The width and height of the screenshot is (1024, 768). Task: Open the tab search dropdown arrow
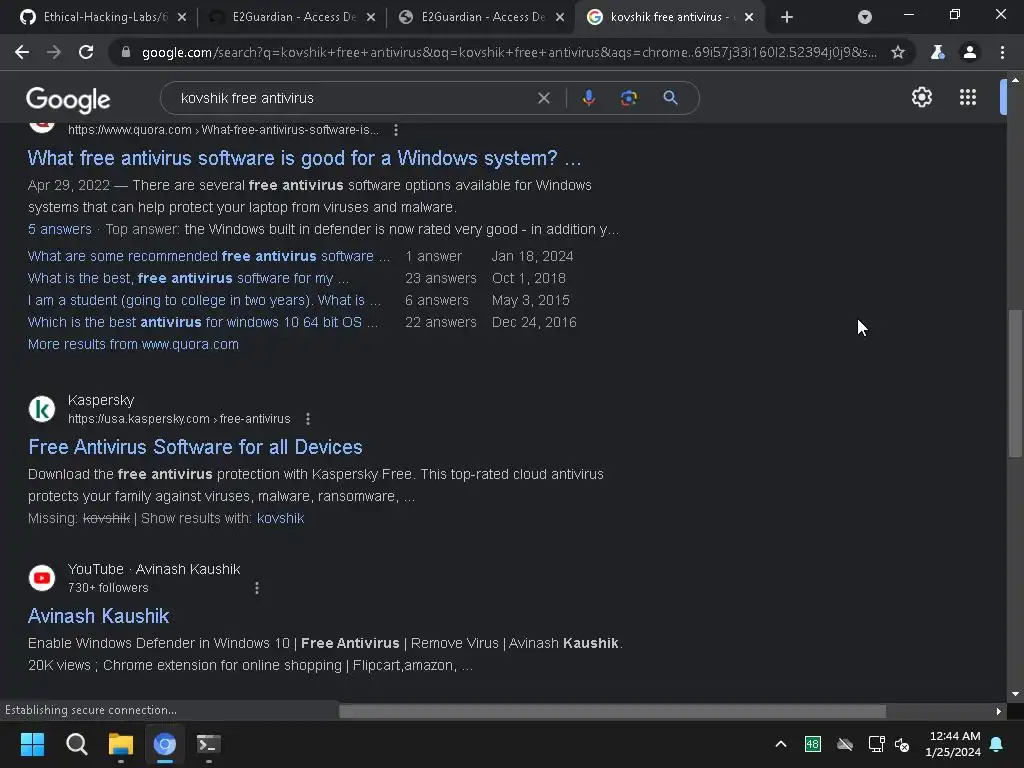coord(865,17)
